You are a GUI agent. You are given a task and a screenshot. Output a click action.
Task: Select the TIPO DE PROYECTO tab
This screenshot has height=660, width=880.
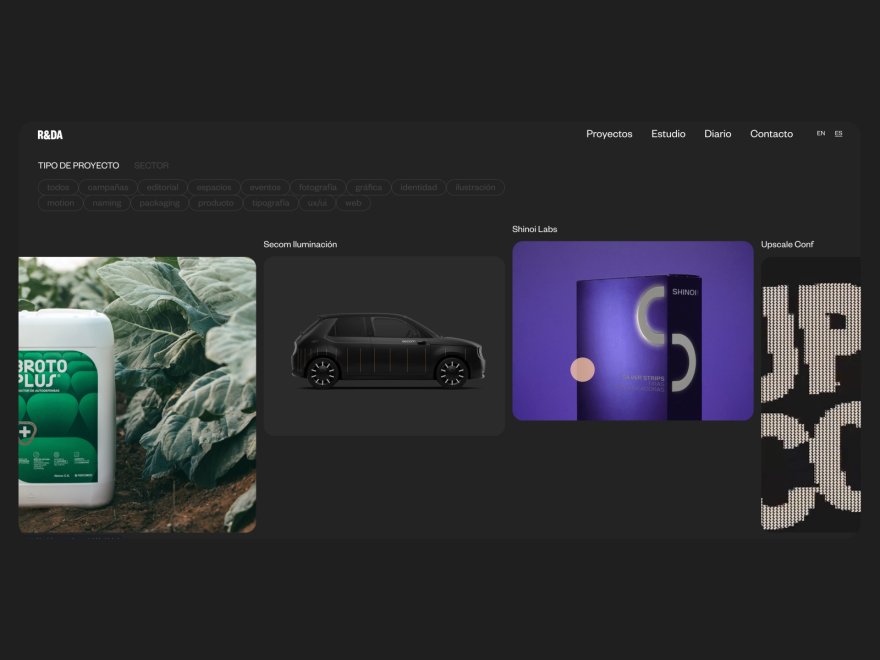coord(79,166)
